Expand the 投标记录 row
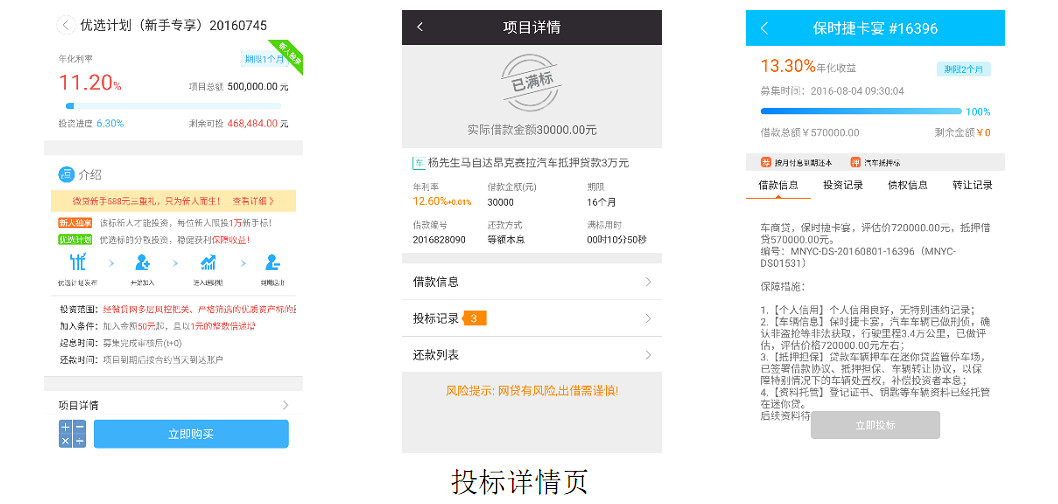This screenshot has width=1058, height=504. tap(532, 318)
